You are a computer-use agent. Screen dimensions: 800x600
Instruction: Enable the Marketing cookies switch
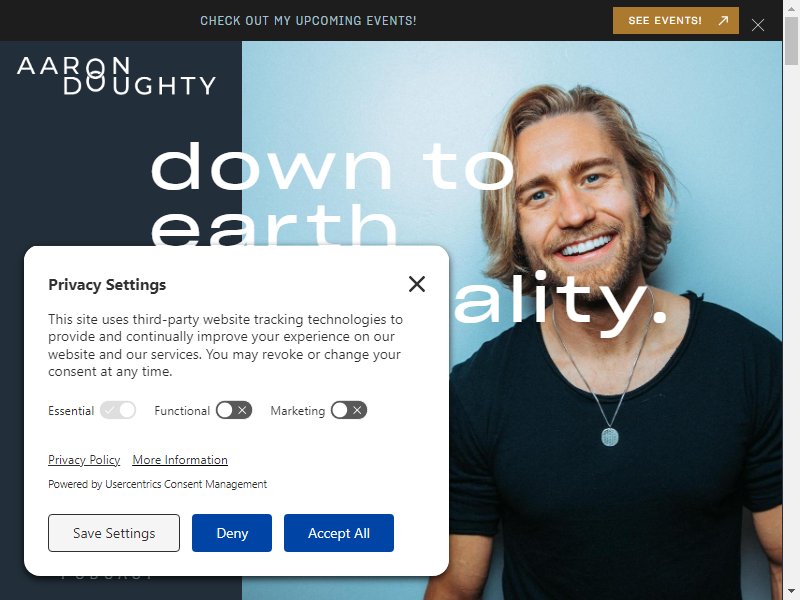(x=349, y=410)
